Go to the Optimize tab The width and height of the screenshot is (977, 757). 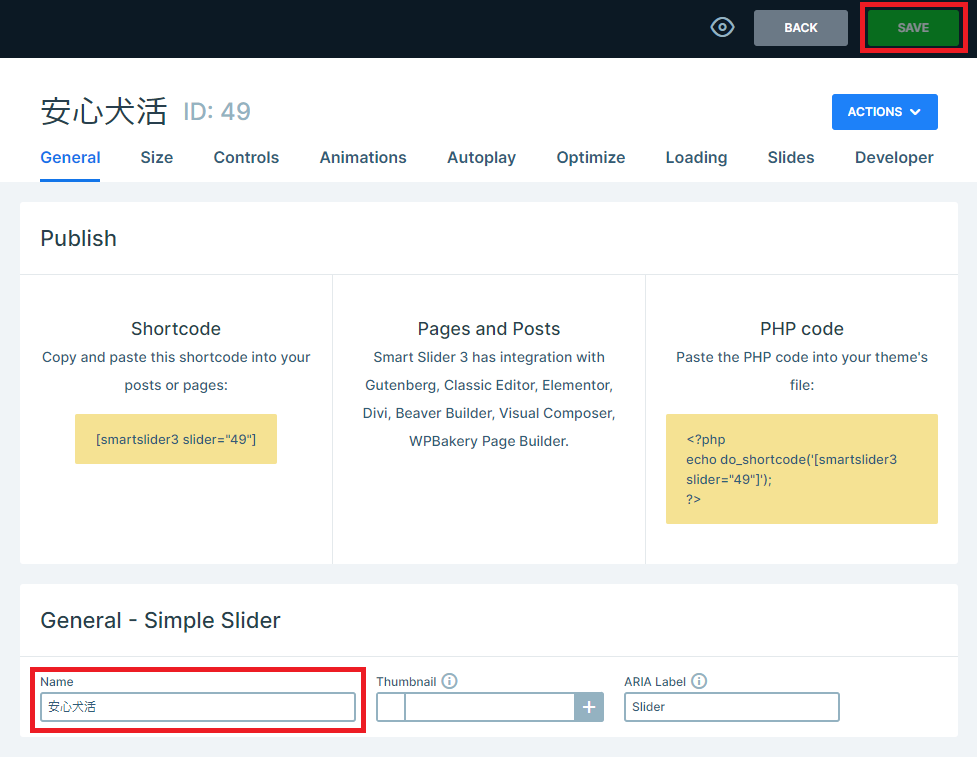590,157
